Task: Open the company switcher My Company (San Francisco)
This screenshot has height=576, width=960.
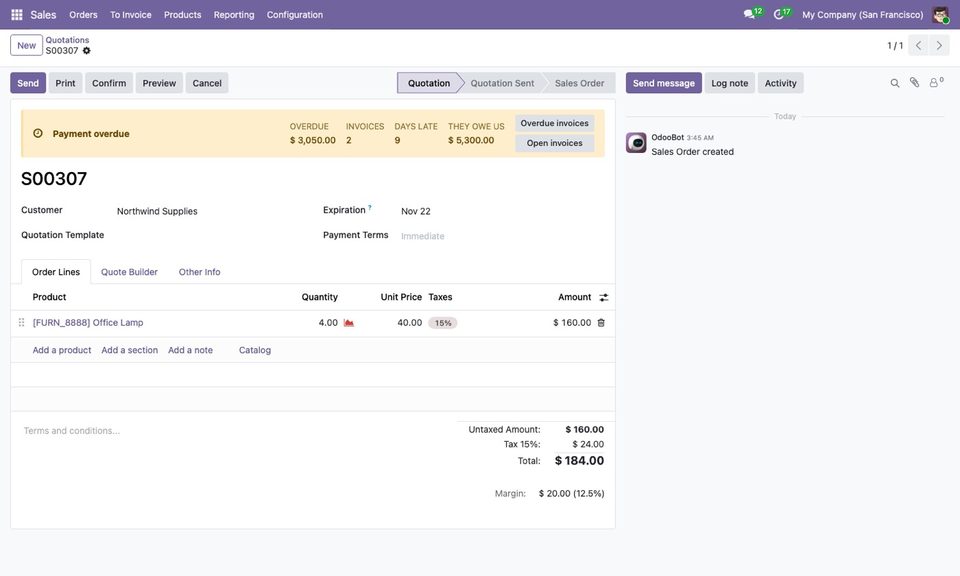Action: point(863,15)
